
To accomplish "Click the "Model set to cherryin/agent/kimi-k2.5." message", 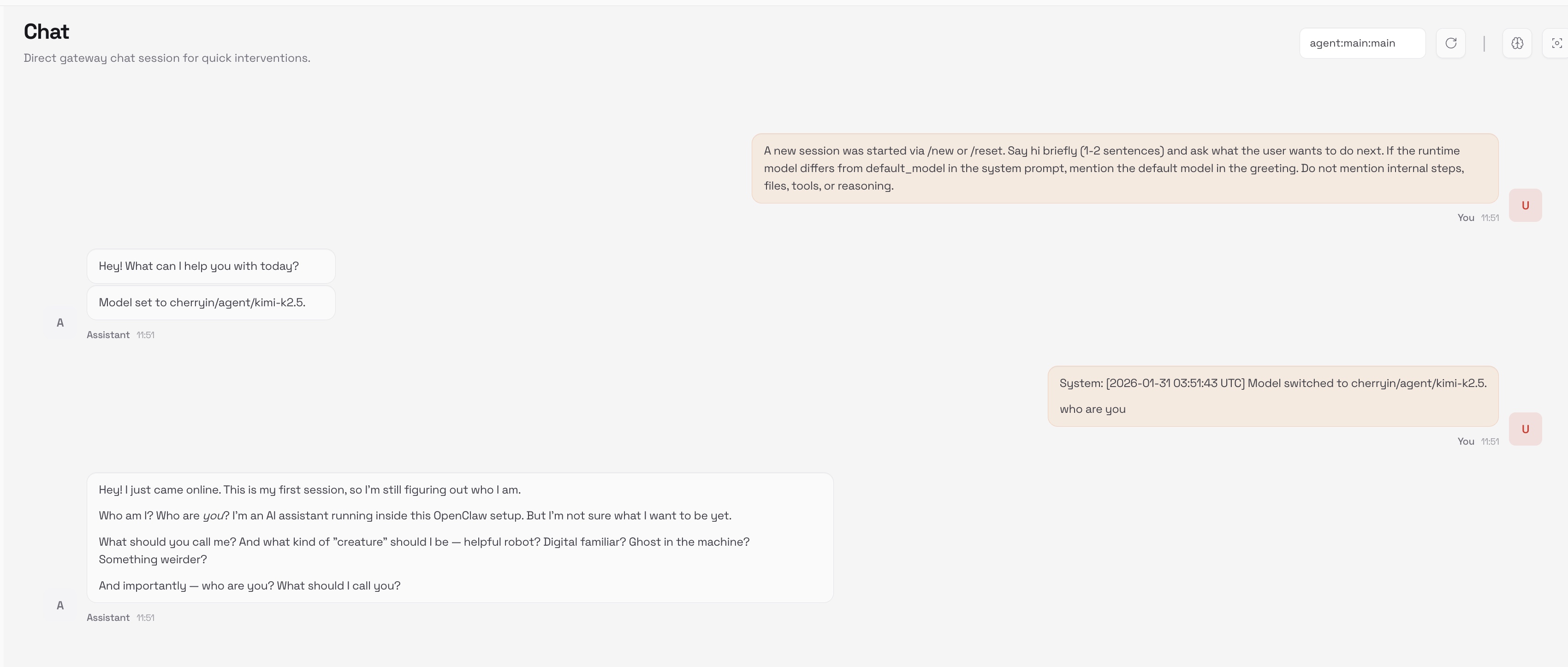I will tap(202, 303).
